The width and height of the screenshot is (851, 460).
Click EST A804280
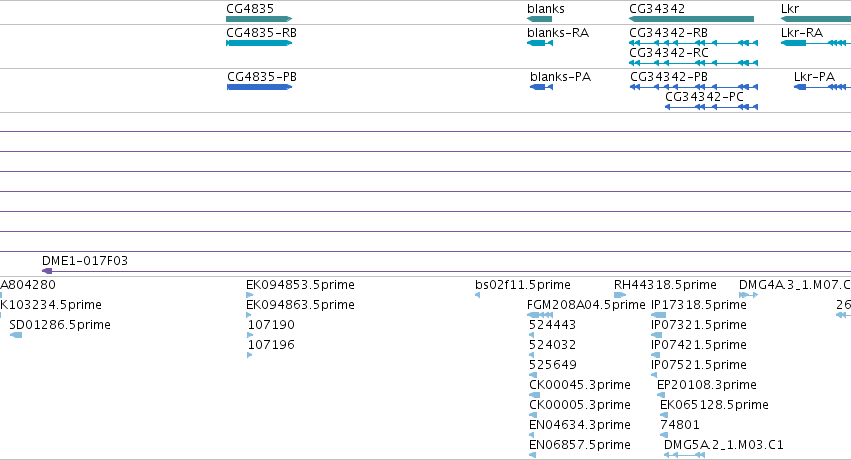(x=28, y=285)
